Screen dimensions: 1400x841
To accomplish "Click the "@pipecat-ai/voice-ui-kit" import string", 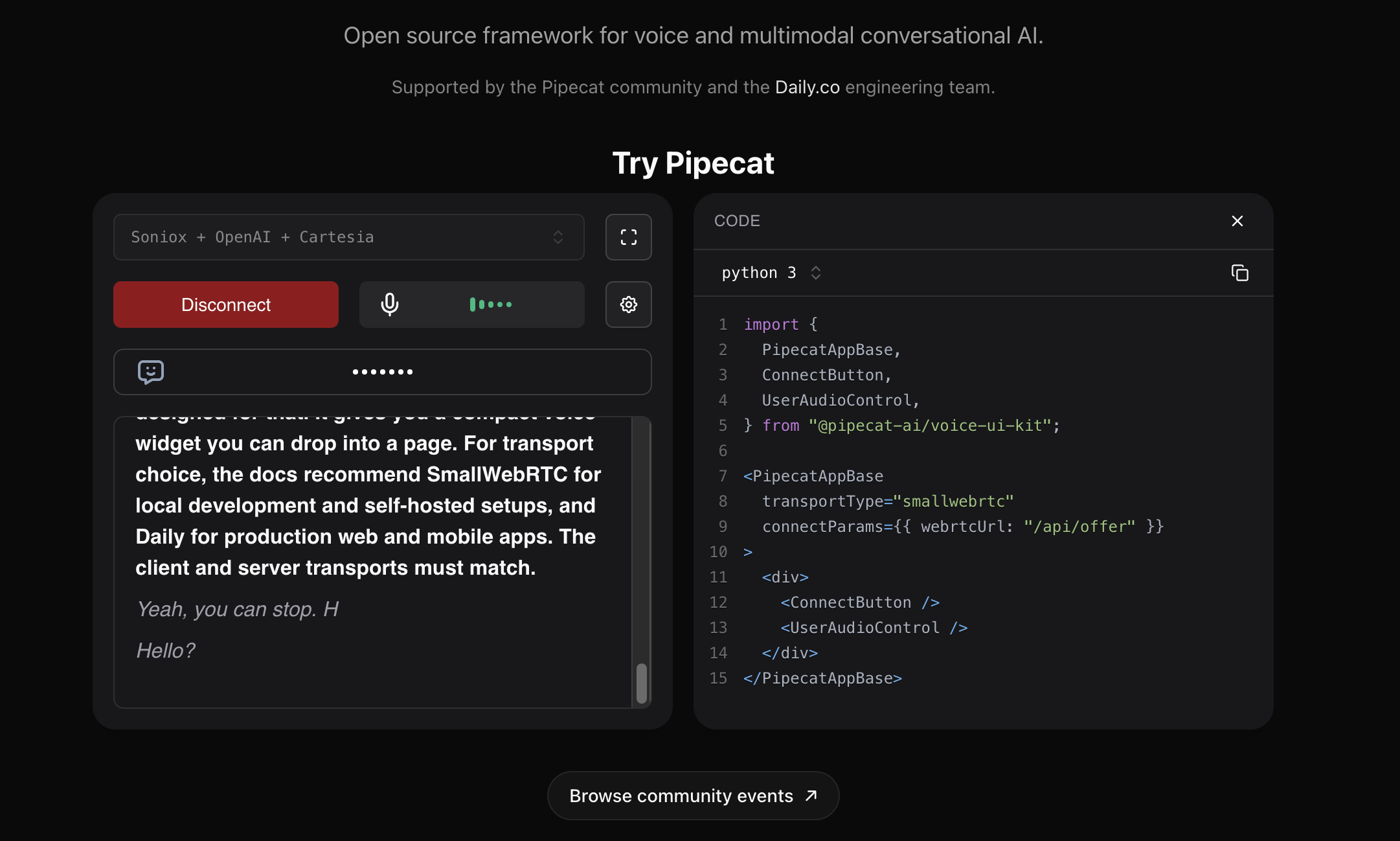I will click(929, 426).
